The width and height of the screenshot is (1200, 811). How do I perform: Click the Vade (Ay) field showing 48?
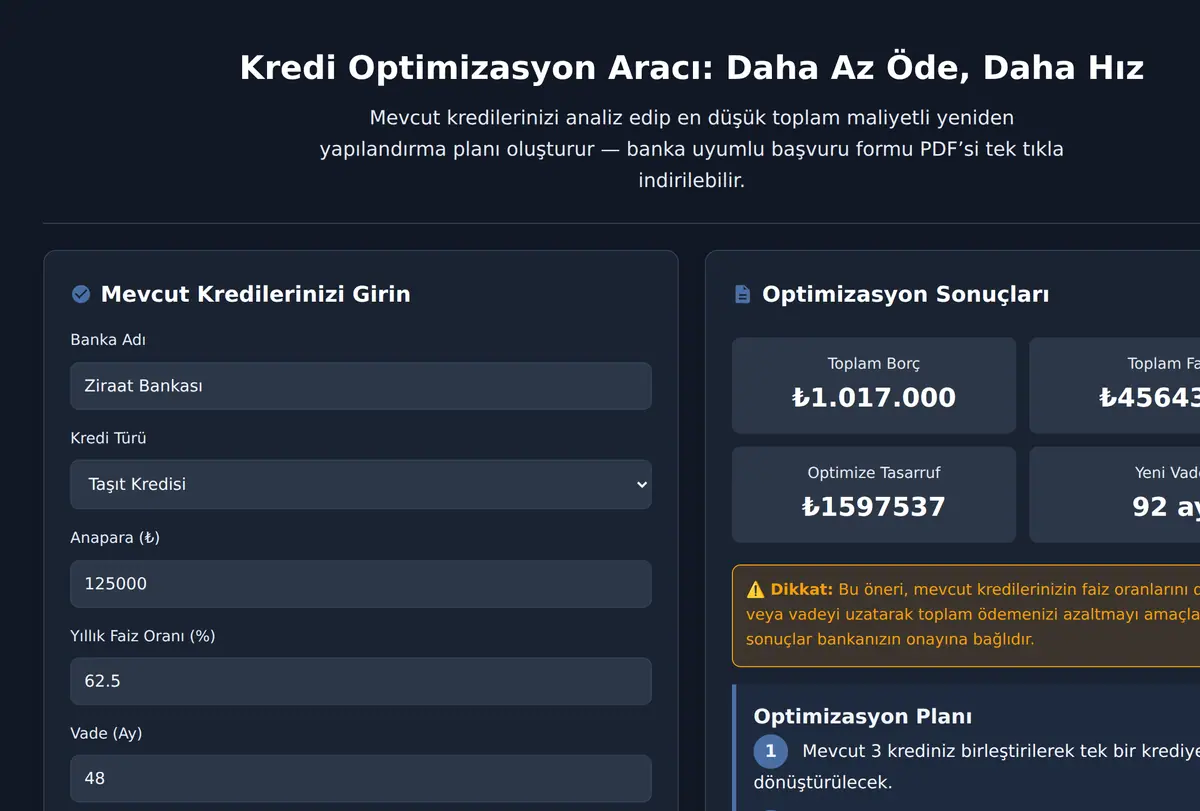tap(361, 778)
